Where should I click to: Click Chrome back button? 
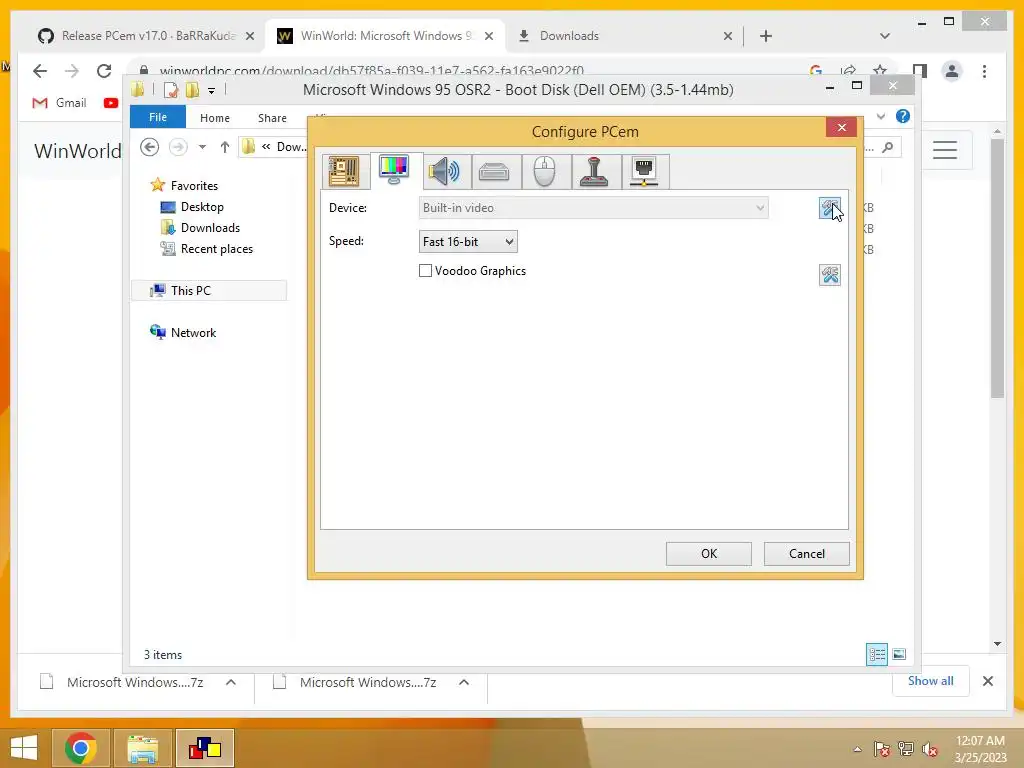coord(40,71)
